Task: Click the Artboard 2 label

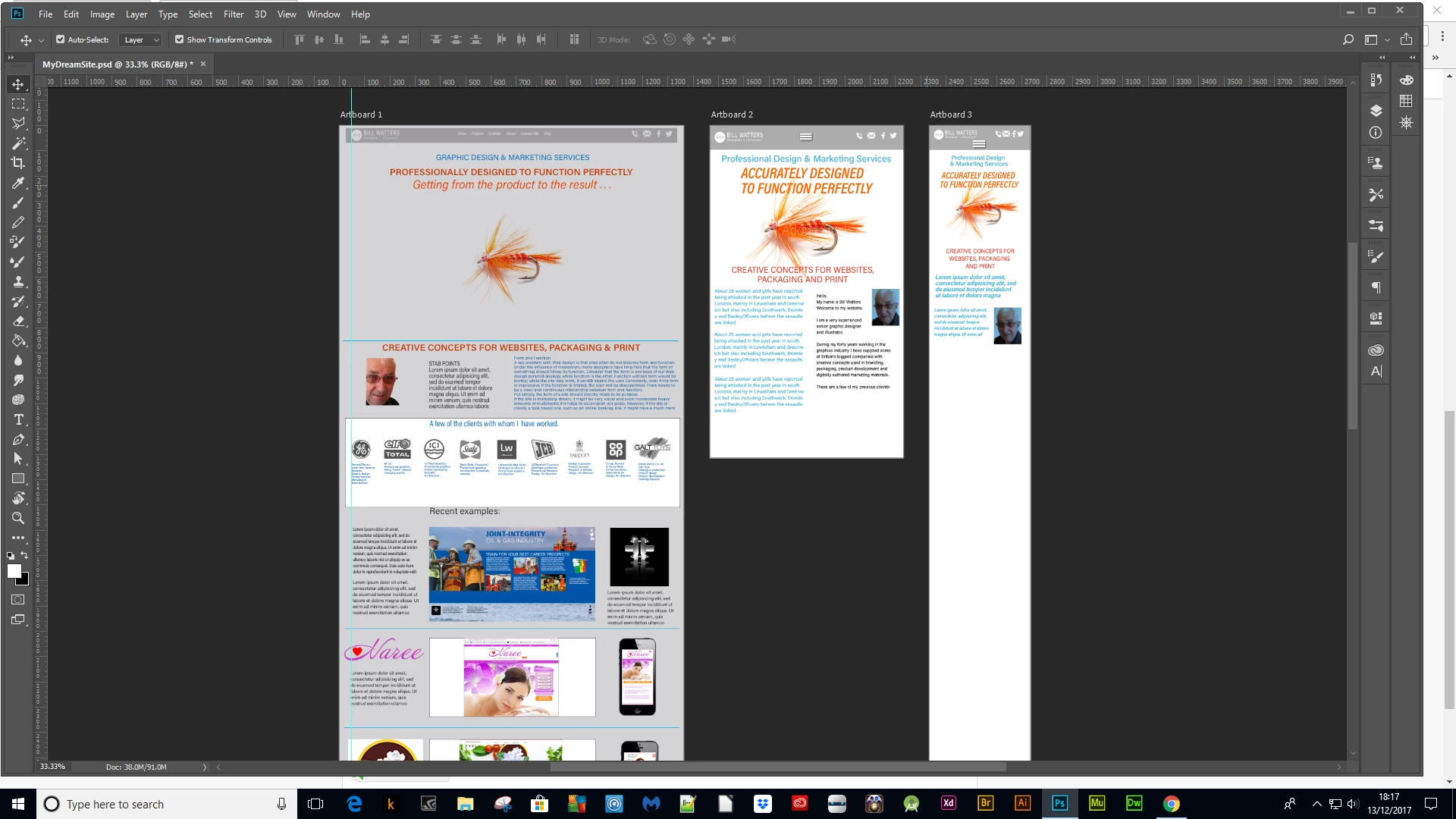Action: click(731, 115)
